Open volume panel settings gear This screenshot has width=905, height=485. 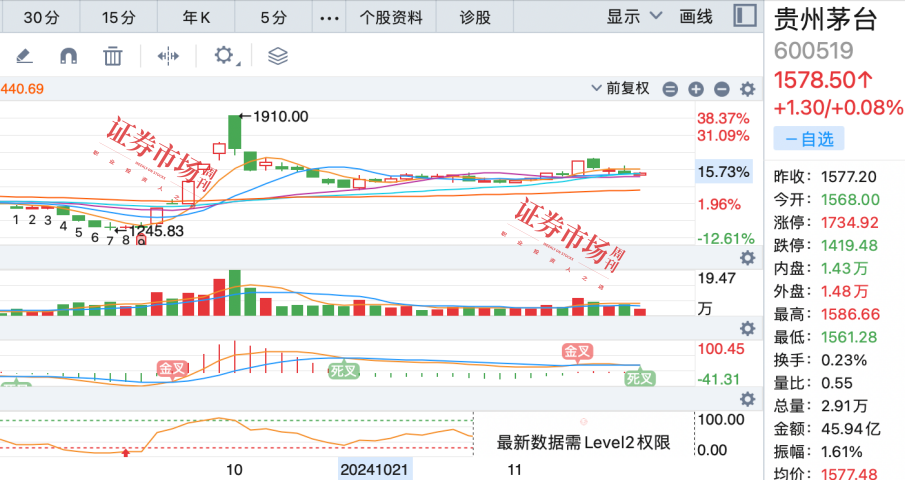(x=747, y=258)
